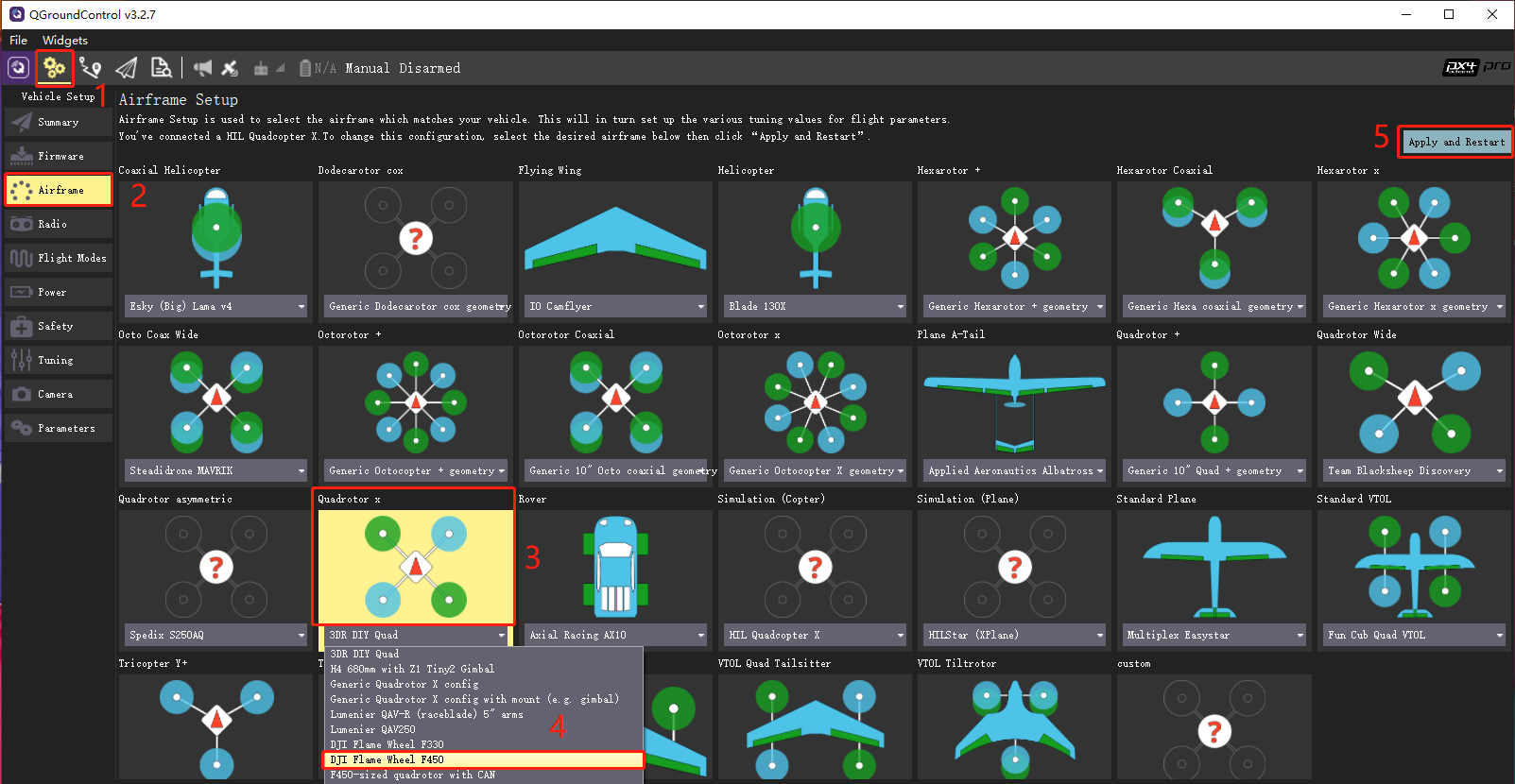Expand the Generic Hexarotor + geometry dropdown
1515x784 pixels.
[1015, 306]
